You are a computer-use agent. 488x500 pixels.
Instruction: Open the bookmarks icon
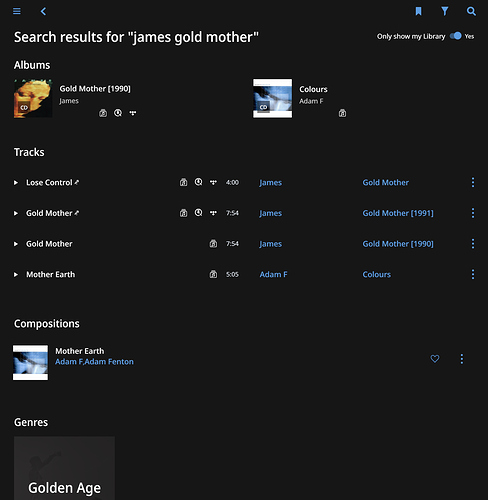click(418, 11)
